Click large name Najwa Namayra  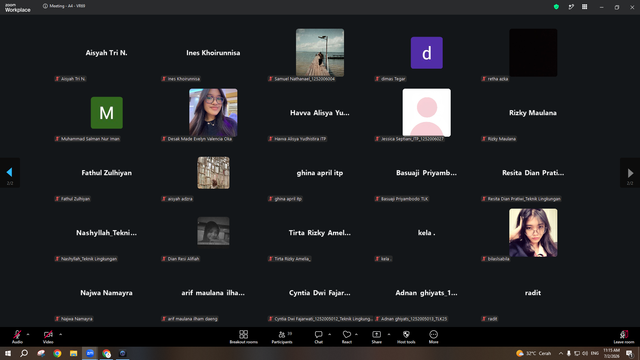(107, 293)
